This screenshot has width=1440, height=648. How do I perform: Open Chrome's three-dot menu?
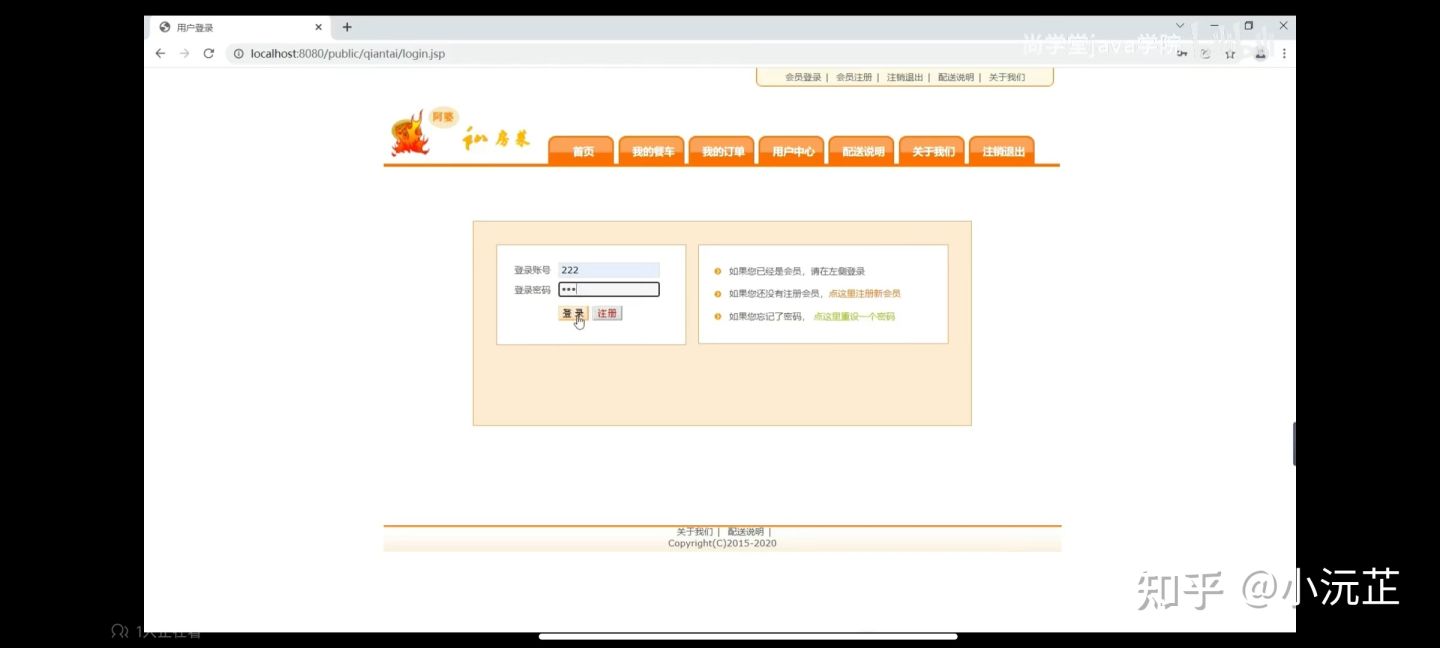click(1284, 54)
